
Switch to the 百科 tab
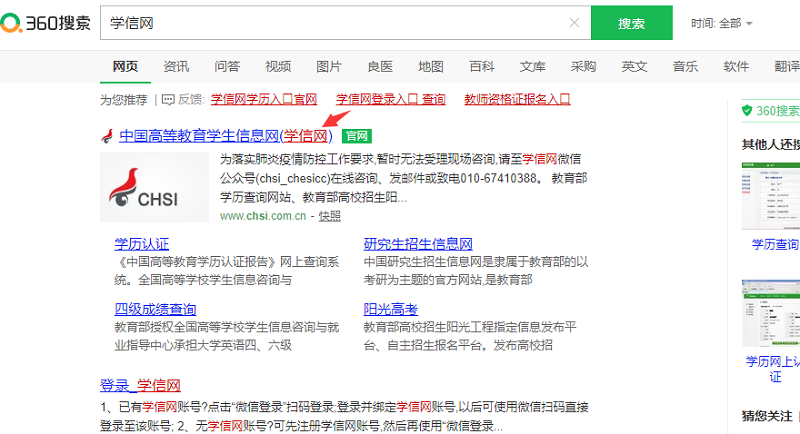(482, 67)
